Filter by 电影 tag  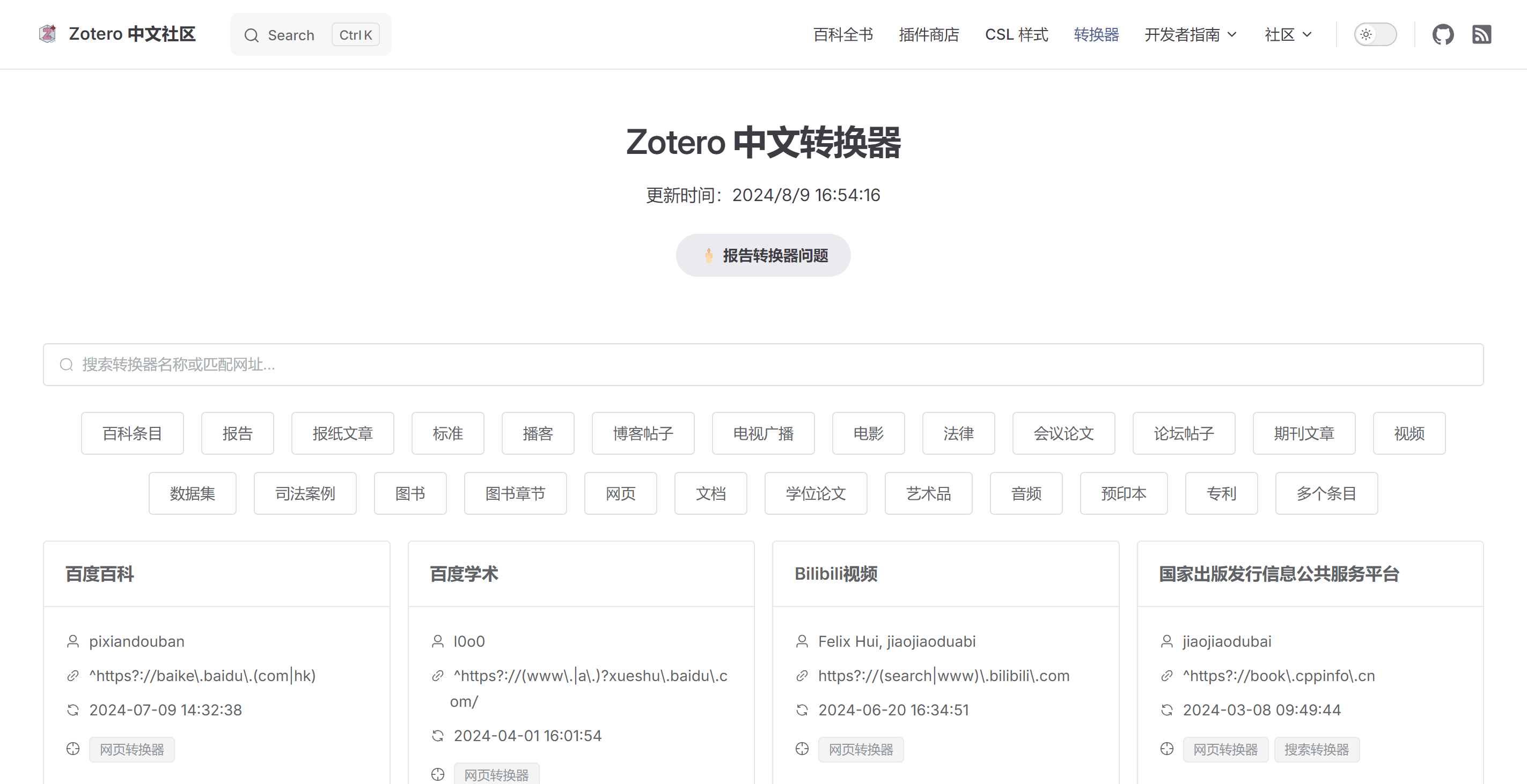pos(869,433)
